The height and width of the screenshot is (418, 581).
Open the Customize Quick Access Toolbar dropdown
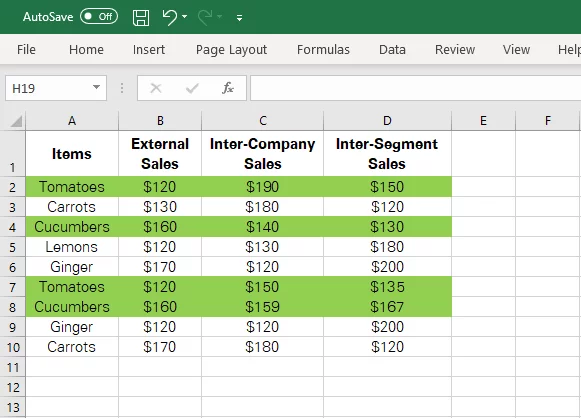pos(239,18)
